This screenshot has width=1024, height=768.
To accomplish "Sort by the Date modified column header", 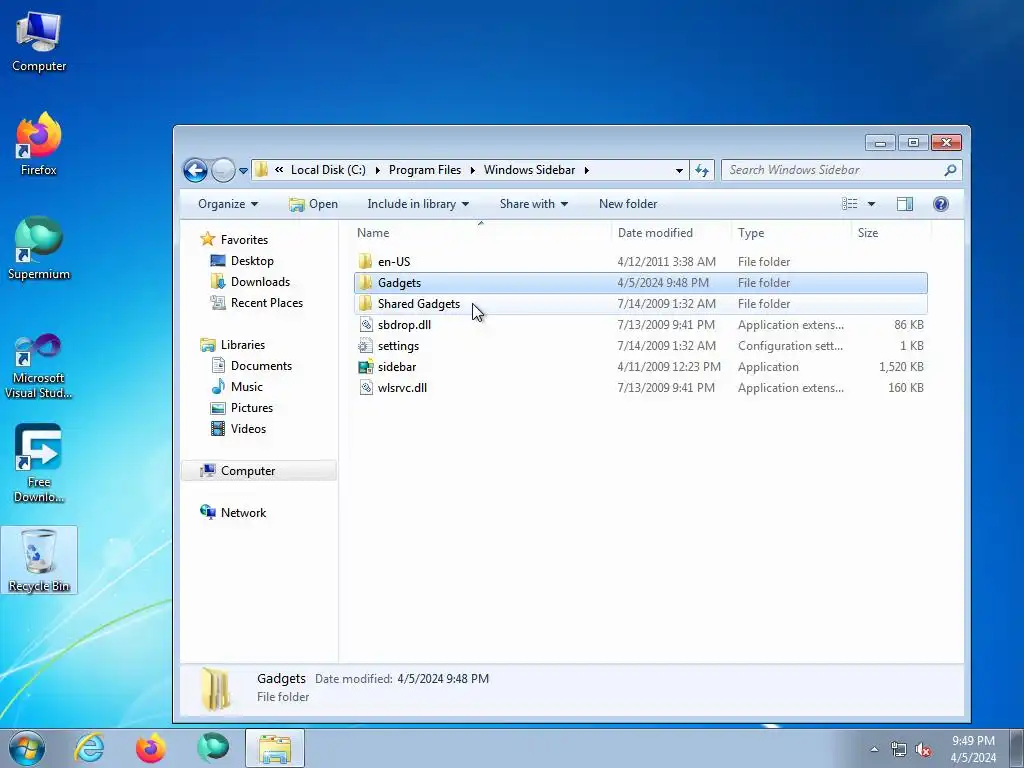I will tap(655, 232).
